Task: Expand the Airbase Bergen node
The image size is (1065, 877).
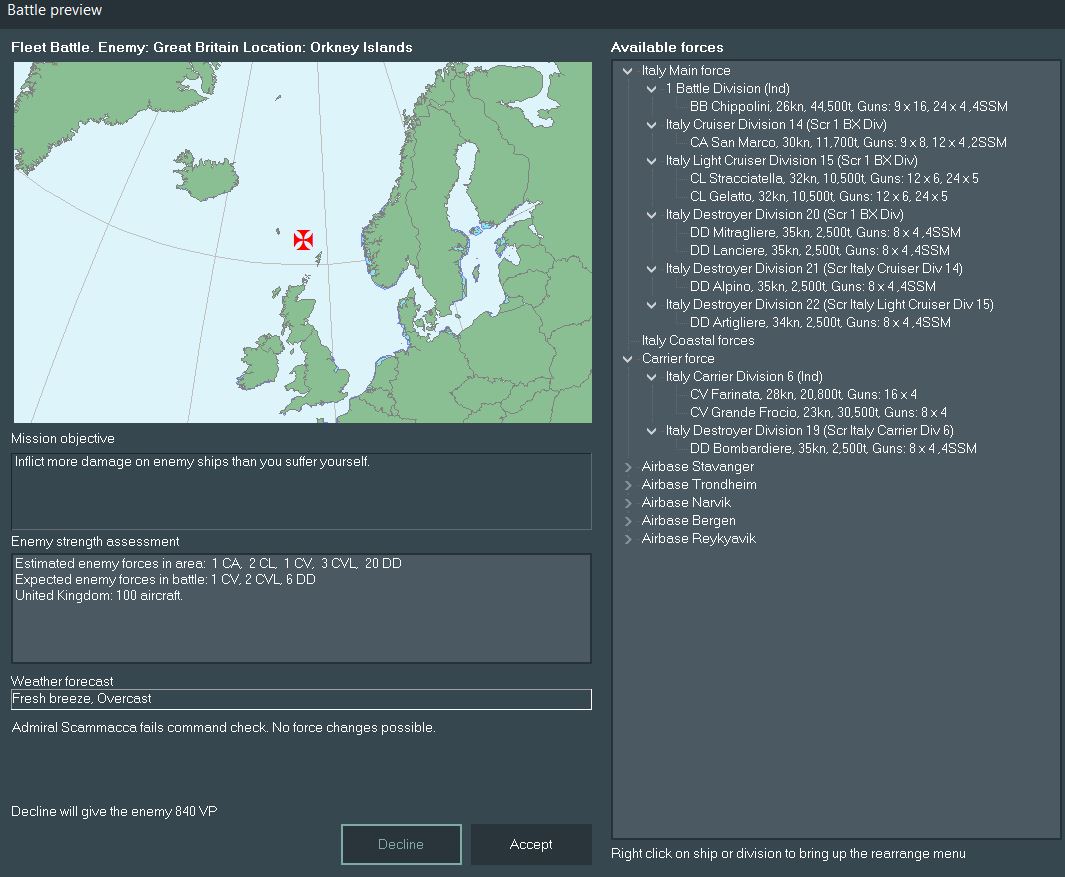Action: [628, 521]
